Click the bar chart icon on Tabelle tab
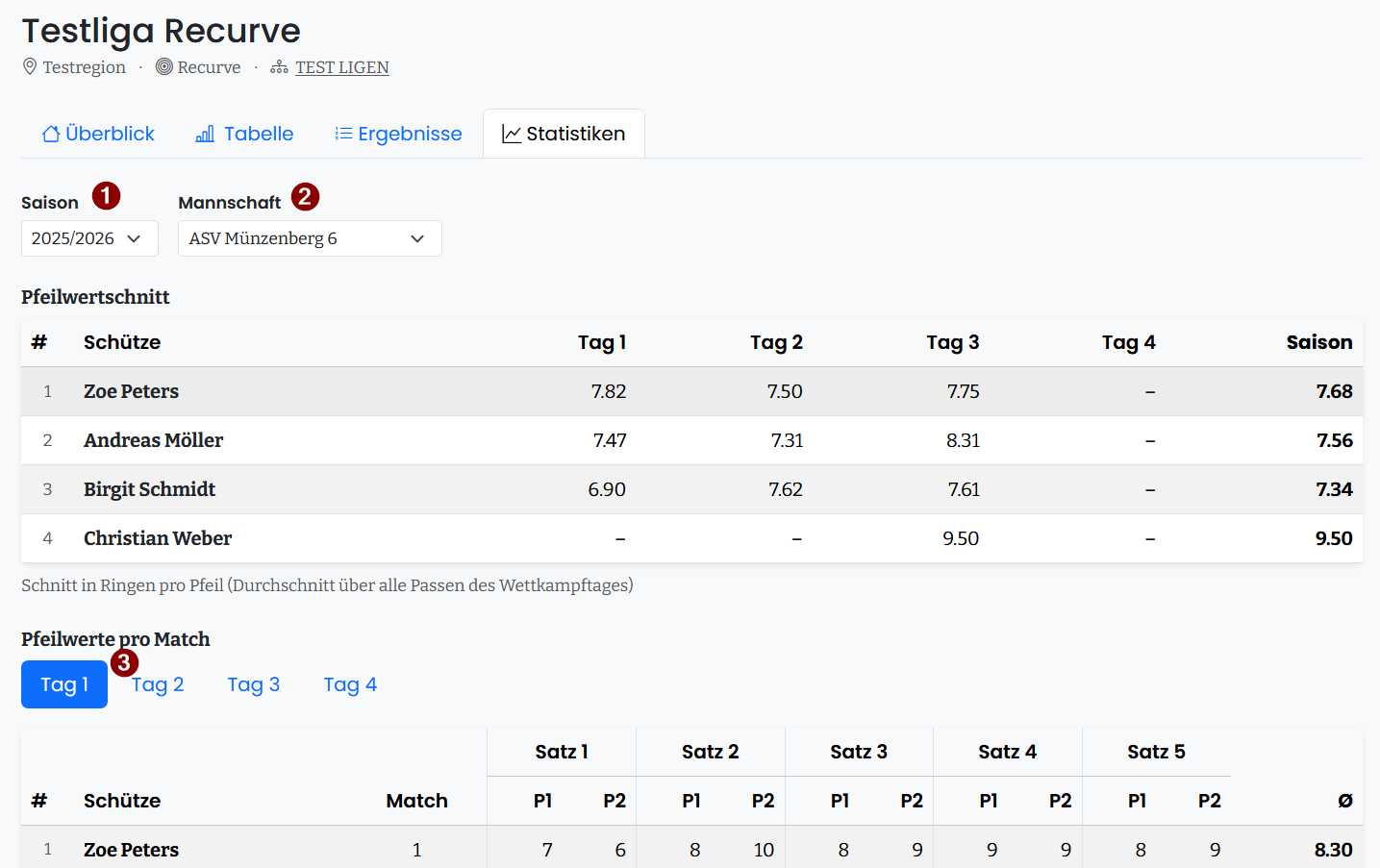1380x868 pixels. coord(205,134)
